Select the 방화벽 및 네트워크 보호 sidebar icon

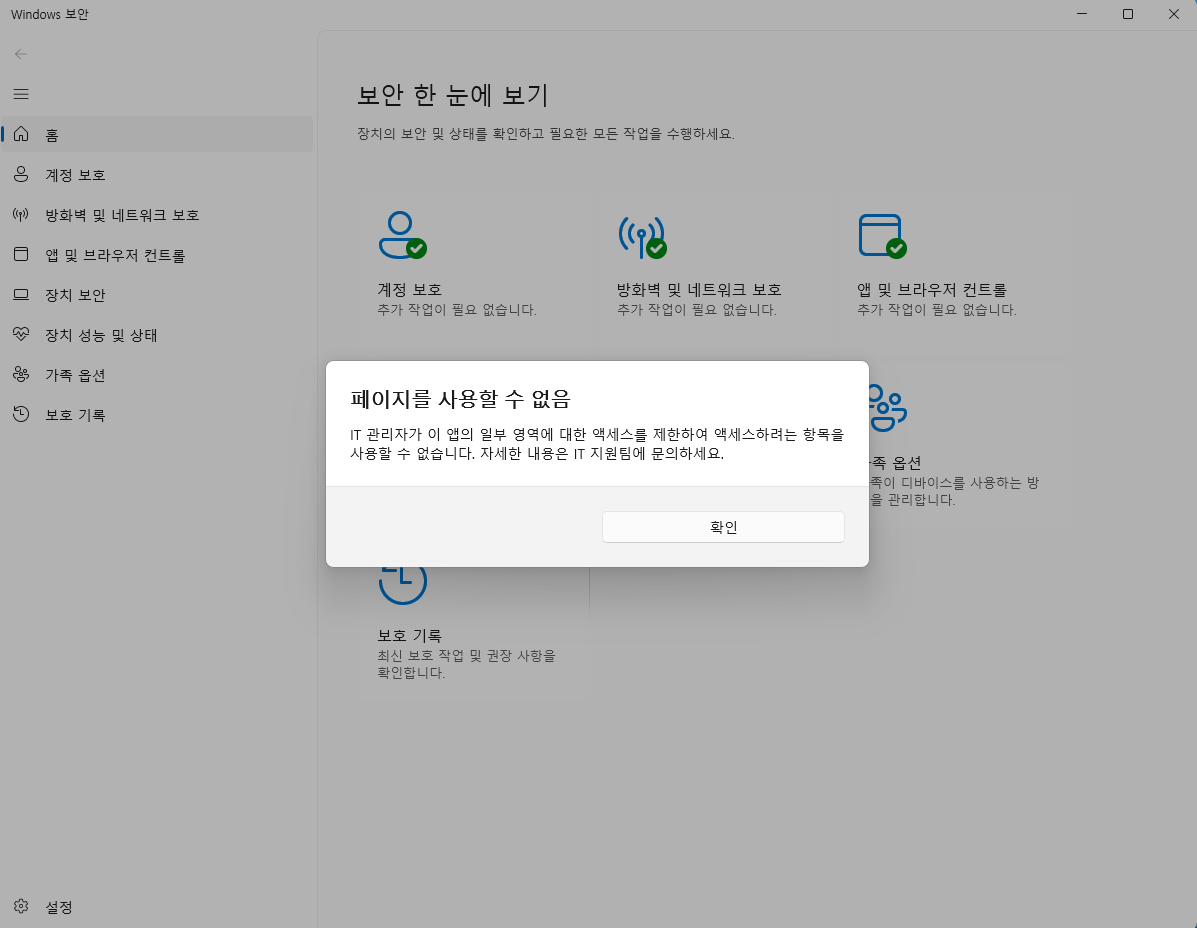tap(20, 214)
